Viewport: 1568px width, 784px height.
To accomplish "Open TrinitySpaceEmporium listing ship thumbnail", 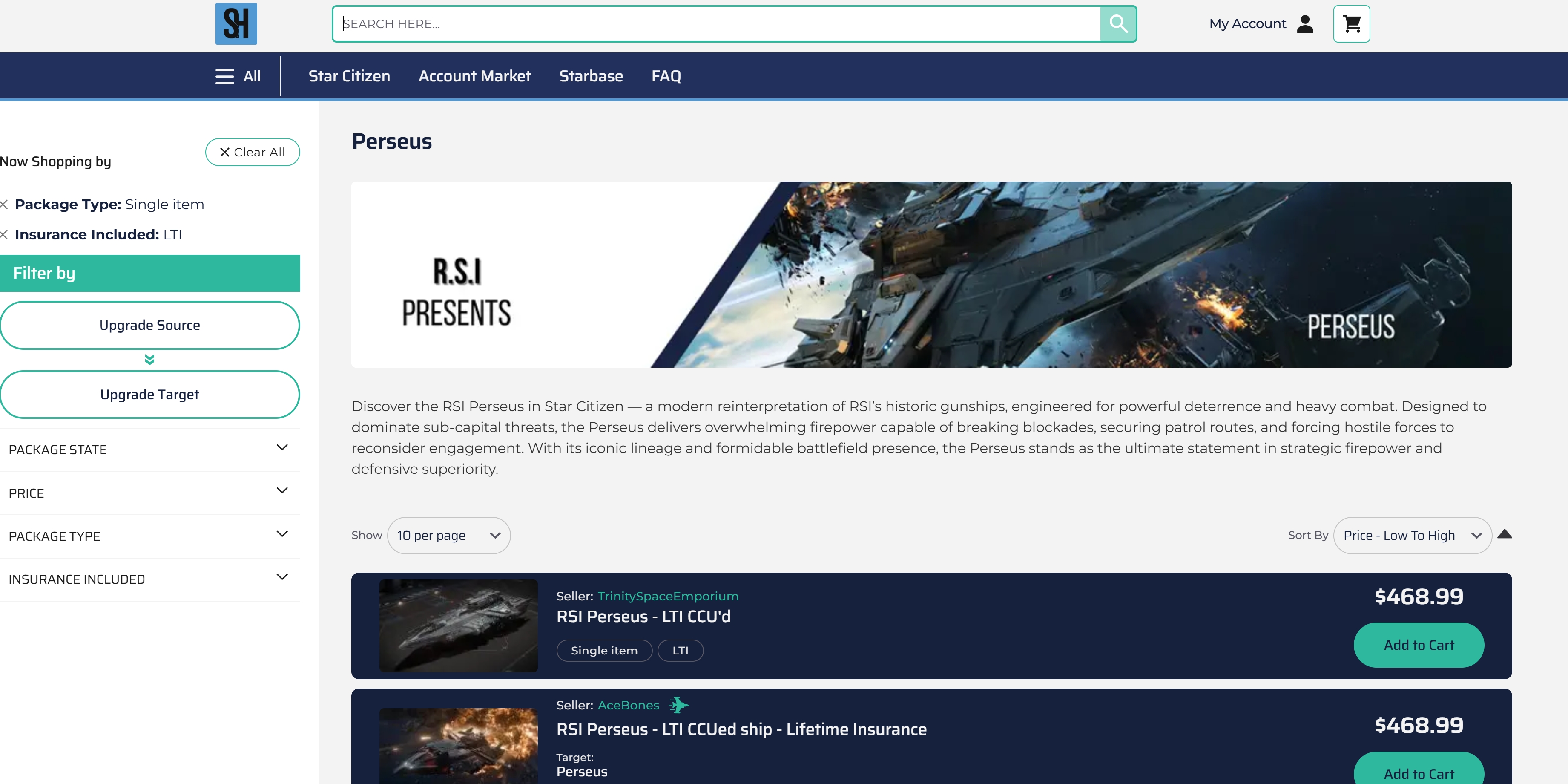I will (x=458, y=625).
